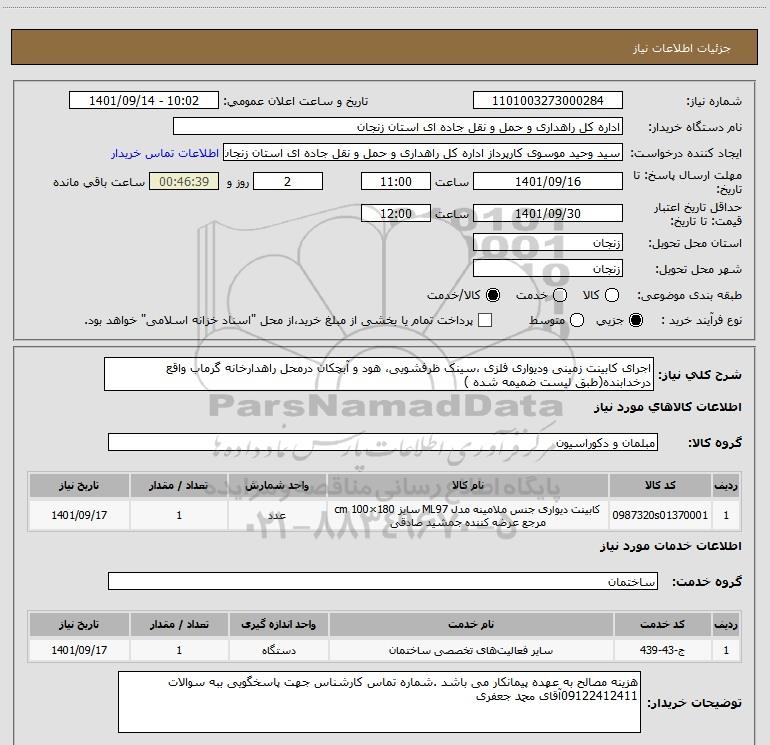Click the general need description text box
Screen dimensions: 770x745
[379, 374]
